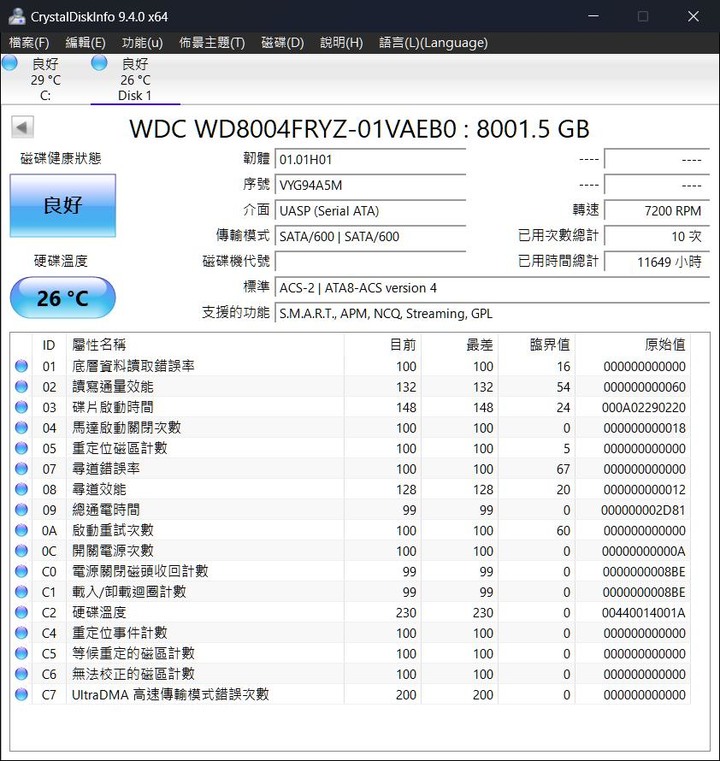
Task: Click status dot for attribute C1 載入/卸載迴圈計數
Action: coord(21,592)
